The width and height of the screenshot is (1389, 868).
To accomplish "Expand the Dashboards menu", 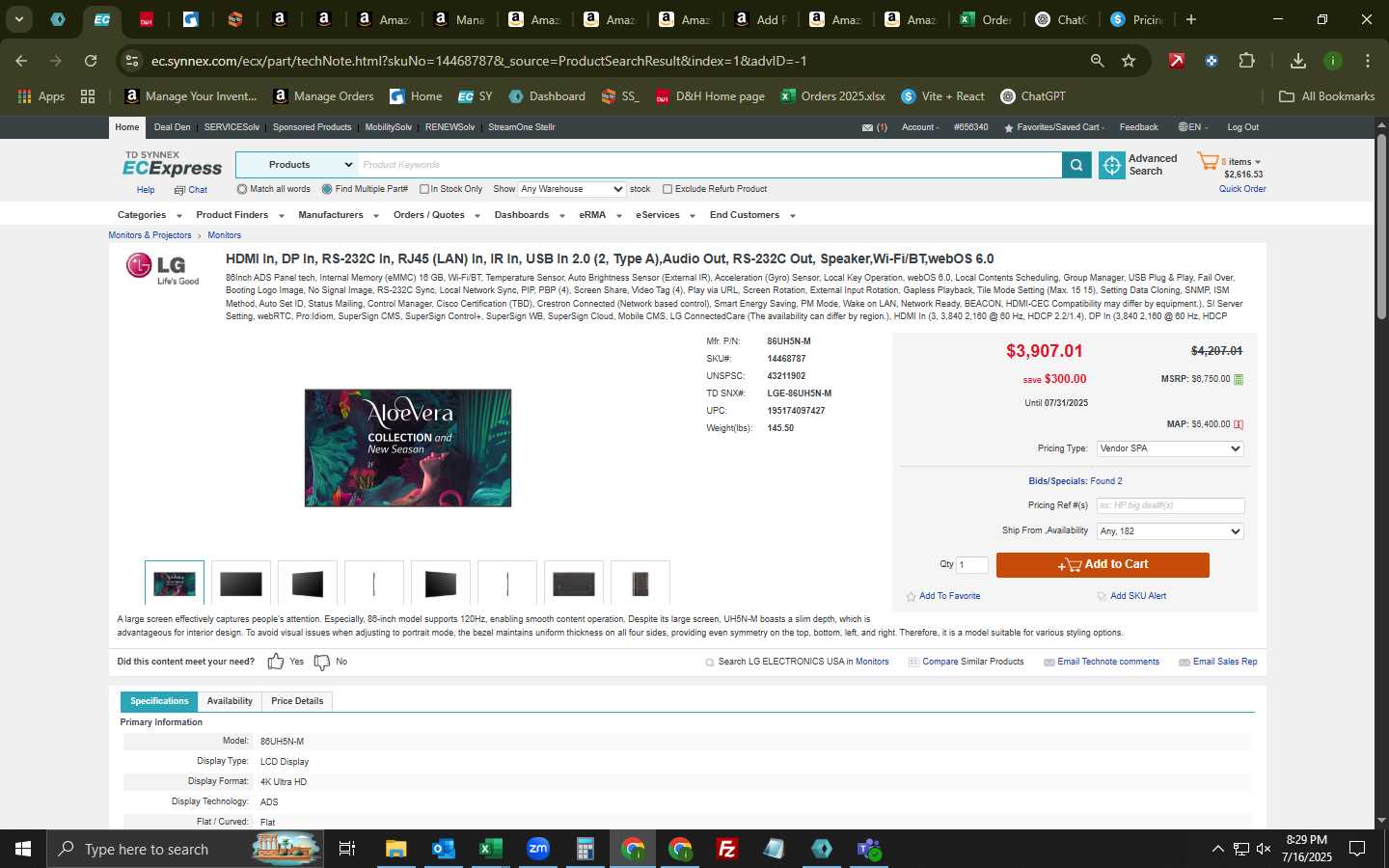I will 530,215.
